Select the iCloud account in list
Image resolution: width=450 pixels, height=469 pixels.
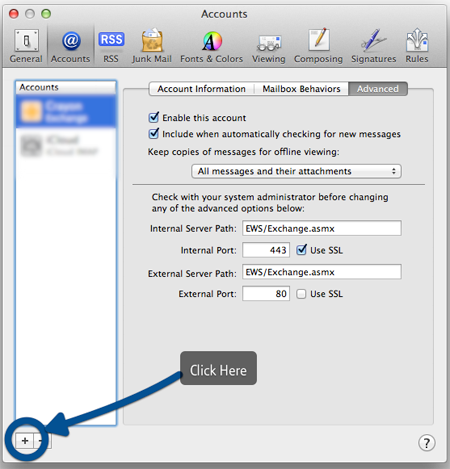coord(66,145)
